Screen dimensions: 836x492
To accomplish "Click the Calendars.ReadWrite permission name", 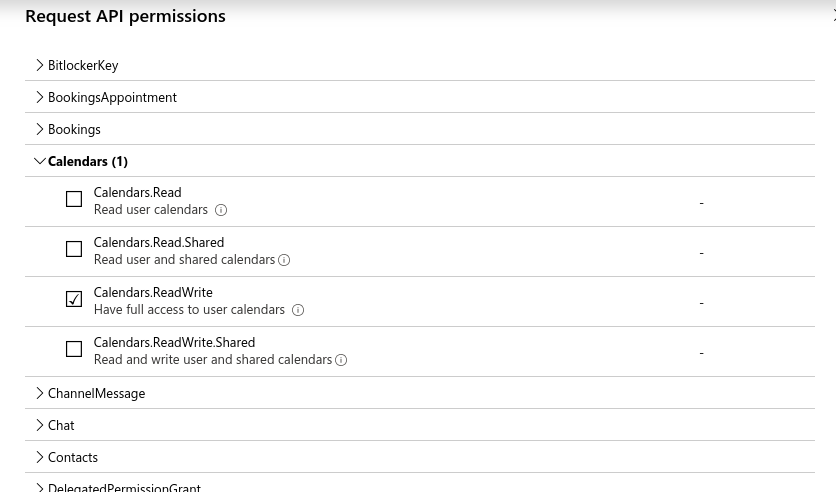I will 153,293.
